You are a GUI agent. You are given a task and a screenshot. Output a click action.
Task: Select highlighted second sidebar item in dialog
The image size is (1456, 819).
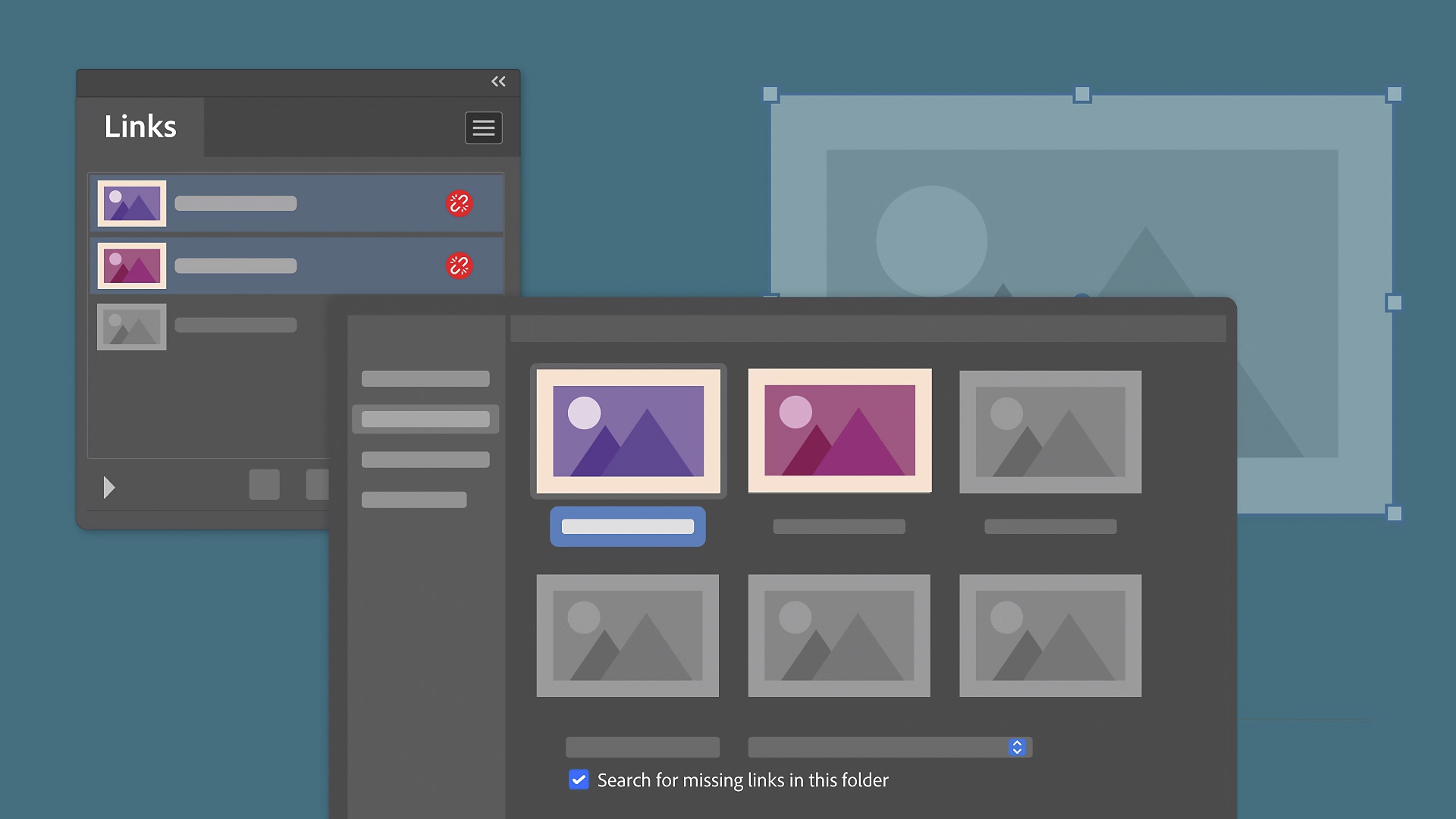(x=425, y=419)
